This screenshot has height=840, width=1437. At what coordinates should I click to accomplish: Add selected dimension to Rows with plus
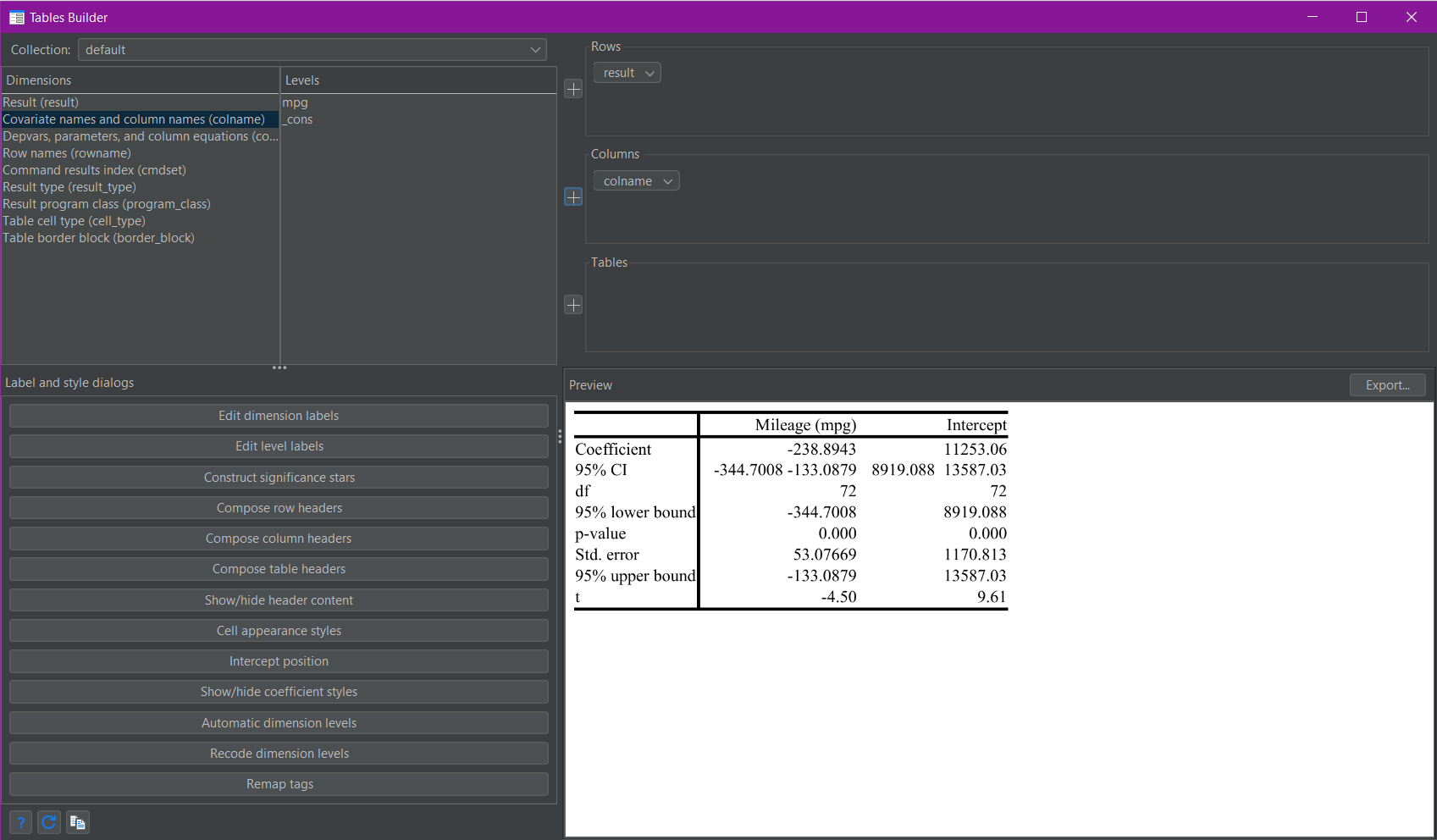(573, 89)
